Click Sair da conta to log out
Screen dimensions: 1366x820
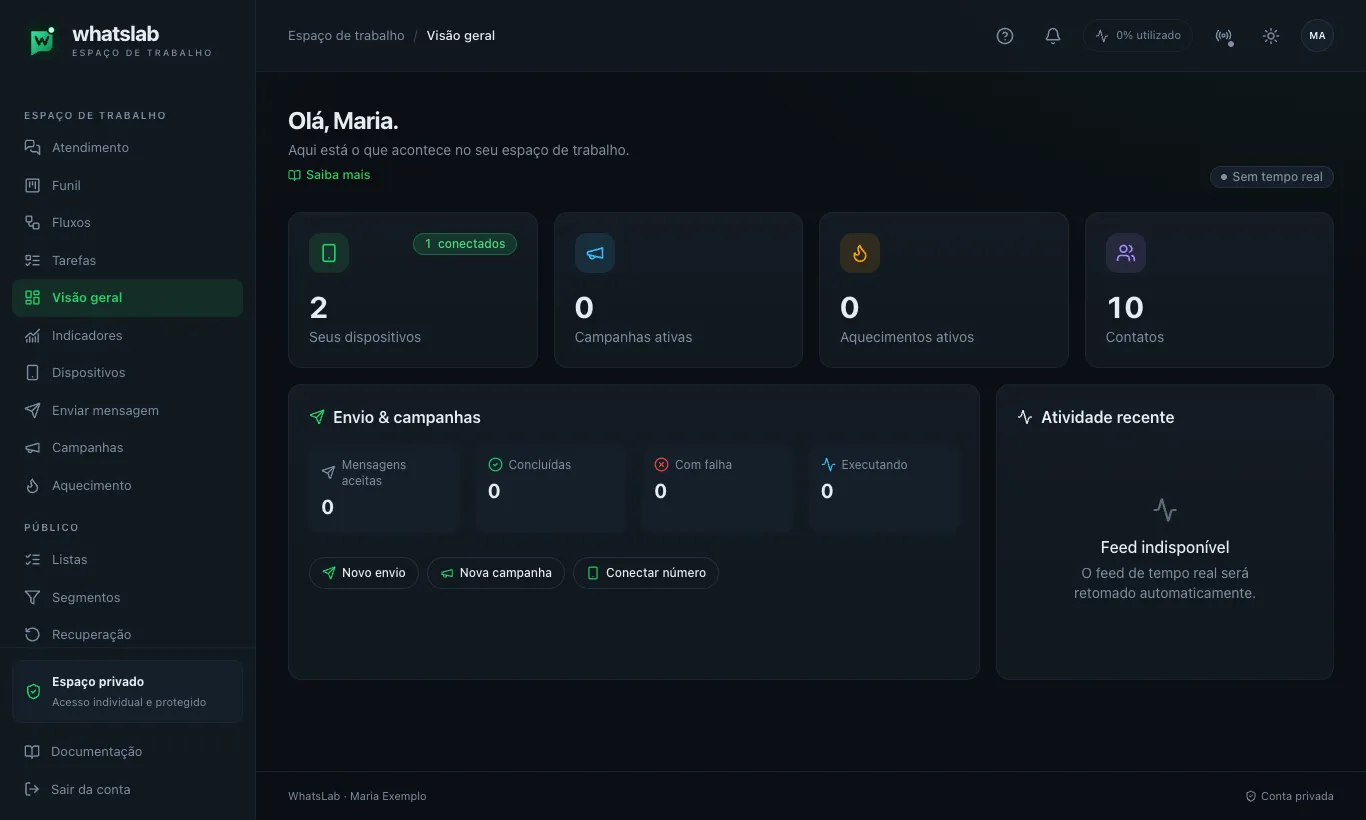pos(91,790)
